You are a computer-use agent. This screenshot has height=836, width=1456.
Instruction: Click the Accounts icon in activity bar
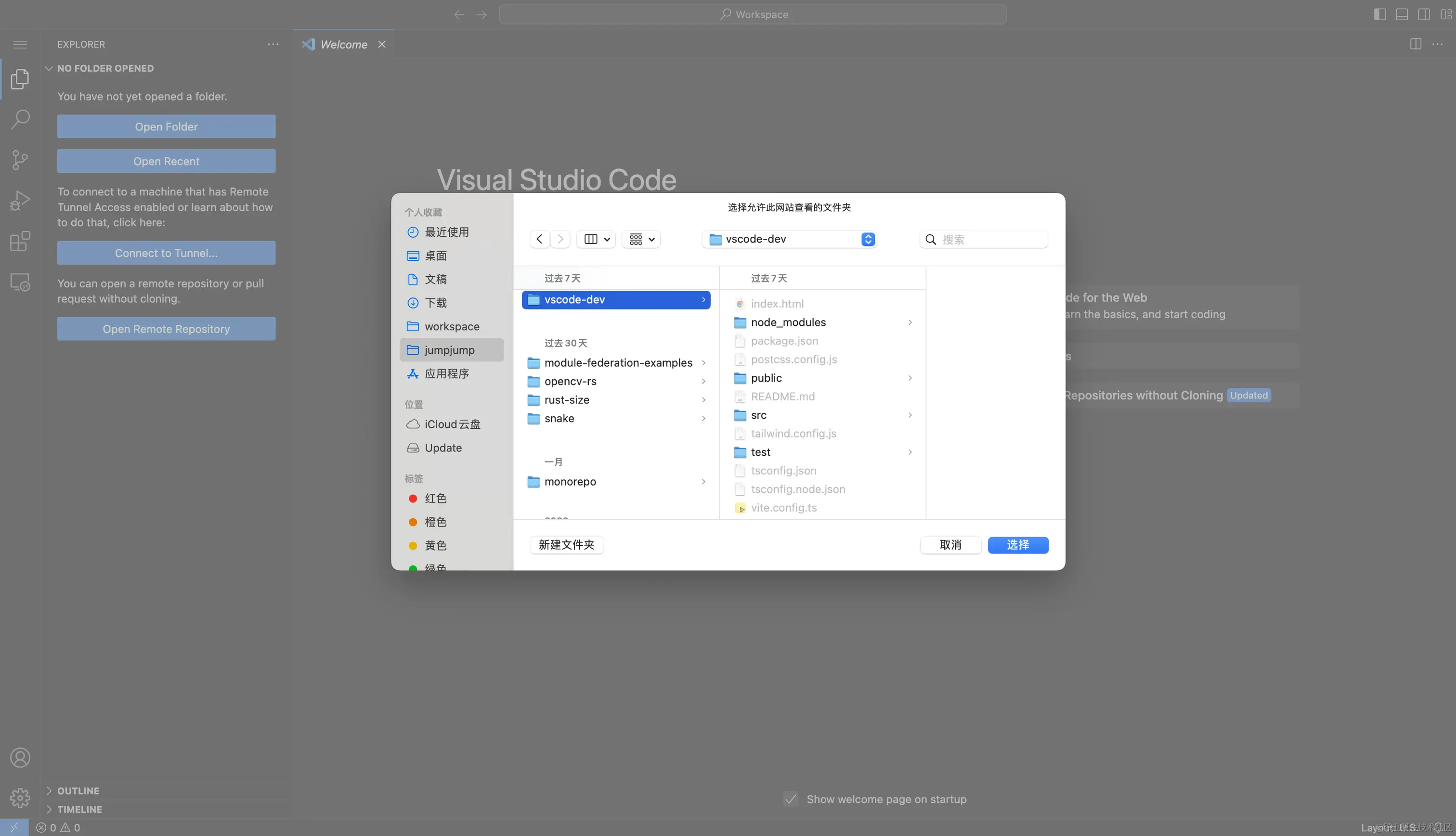[x=20, y=758]
